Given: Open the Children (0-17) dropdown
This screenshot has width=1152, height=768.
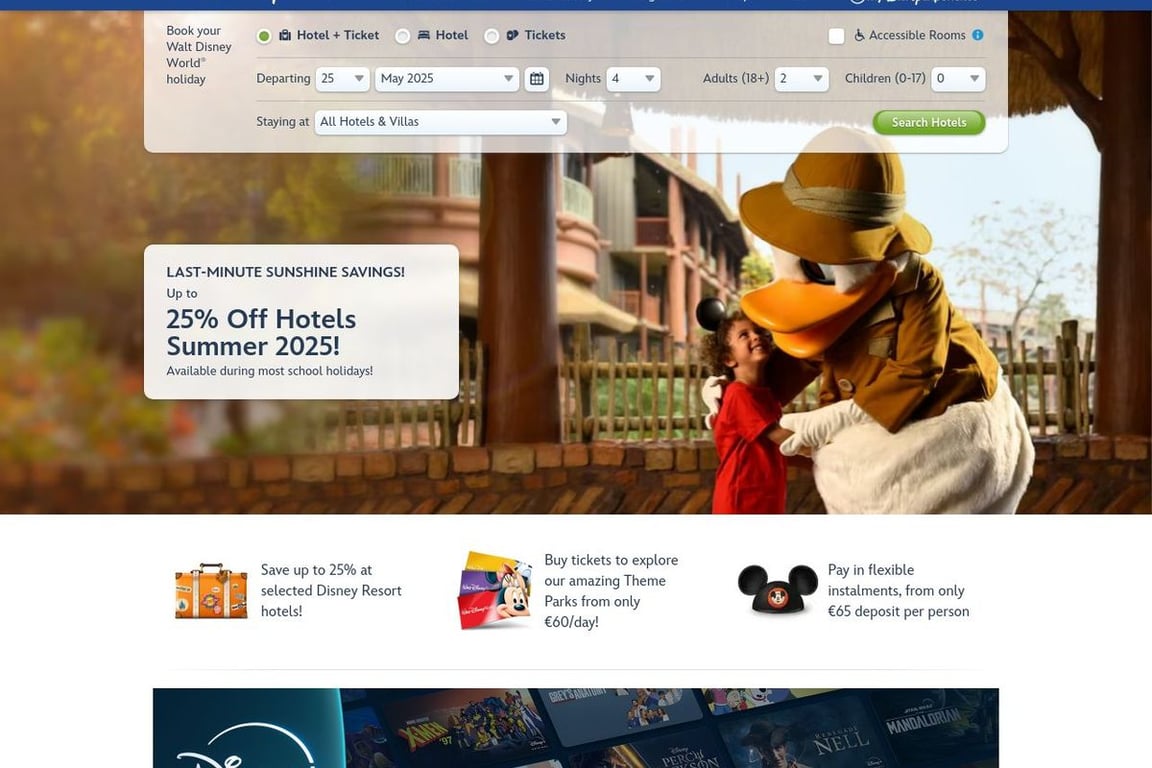Looking at the screenshot, I should click(958, 79).
